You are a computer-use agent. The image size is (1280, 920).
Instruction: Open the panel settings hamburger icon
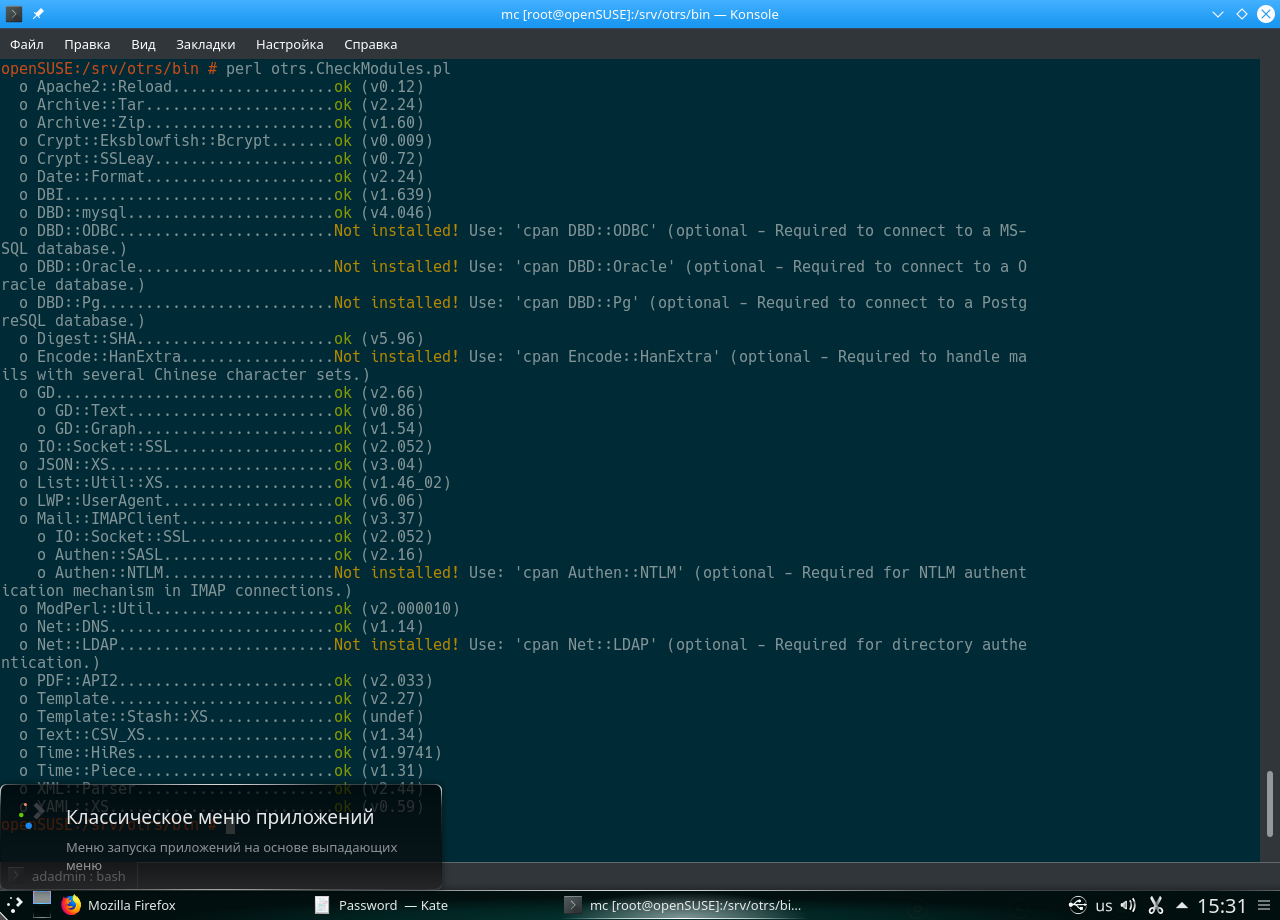[x=1264, y=905]
